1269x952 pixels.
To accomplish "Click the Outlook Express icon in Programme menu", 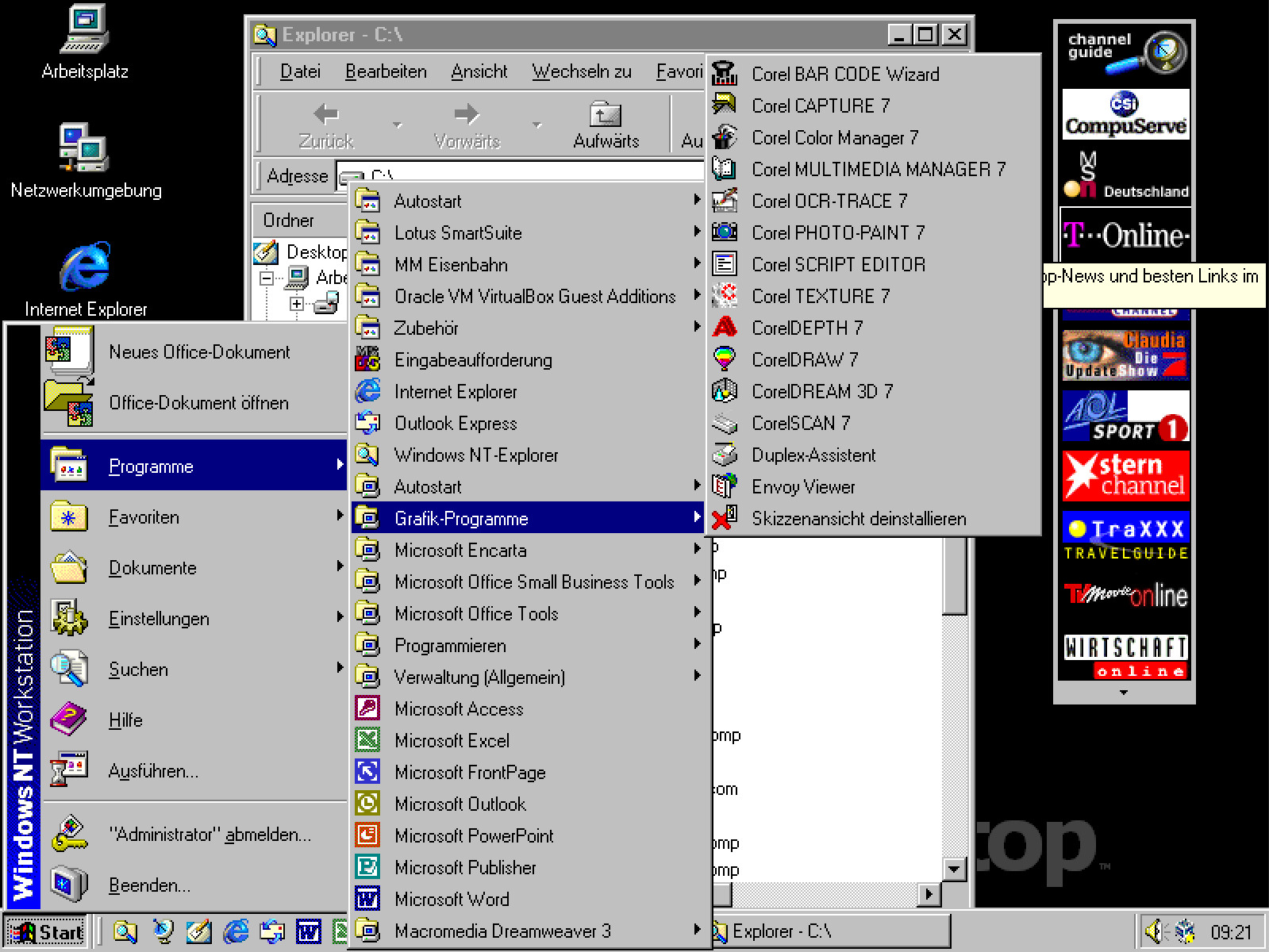I will click(367, 423).
